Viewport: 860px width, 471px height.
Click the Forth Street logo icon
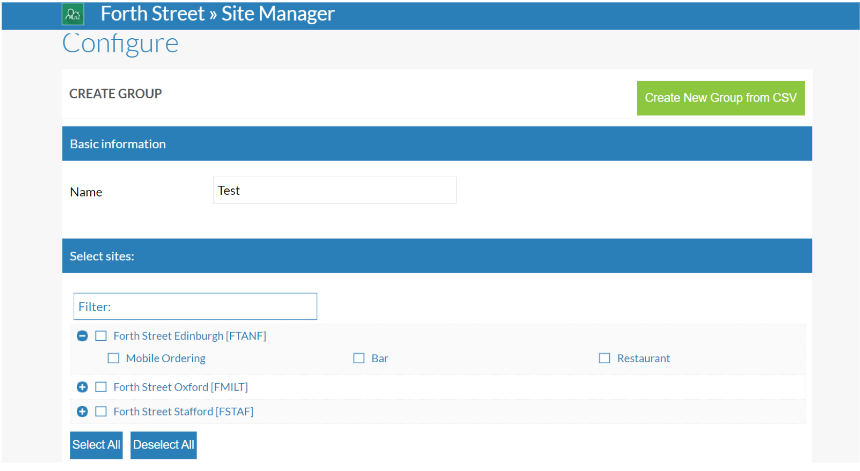(73, 15)
